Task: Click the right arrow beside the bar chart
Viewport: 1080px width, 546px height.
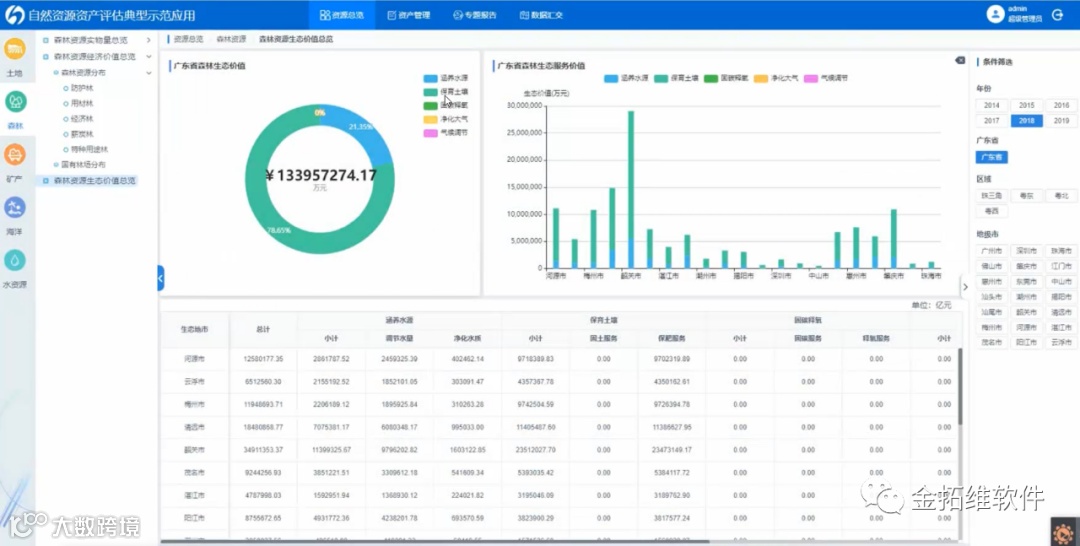Action: coord(965,287)
